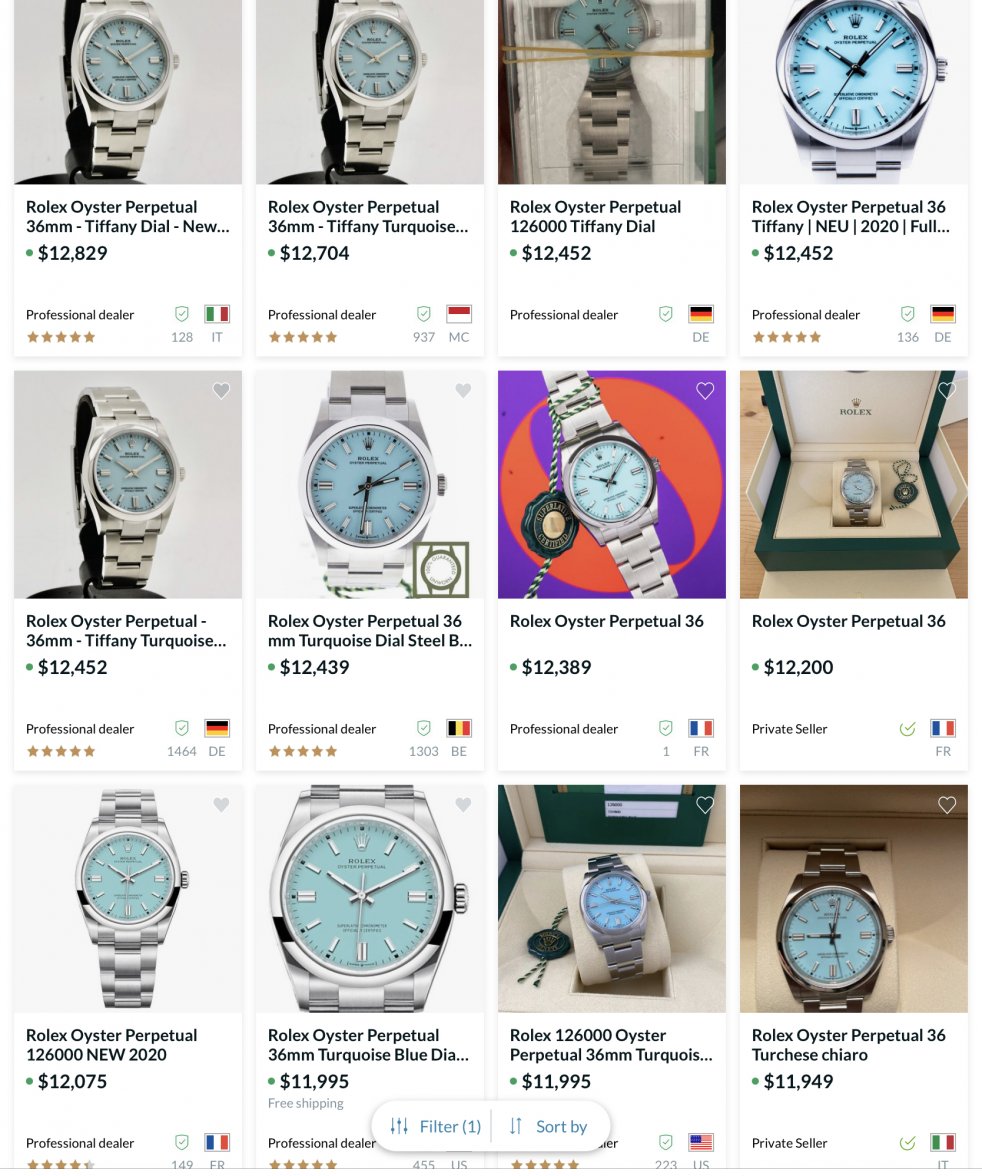Click heart icon on $11,995 Rolex 126000 listing

click(x=704, y=805)
